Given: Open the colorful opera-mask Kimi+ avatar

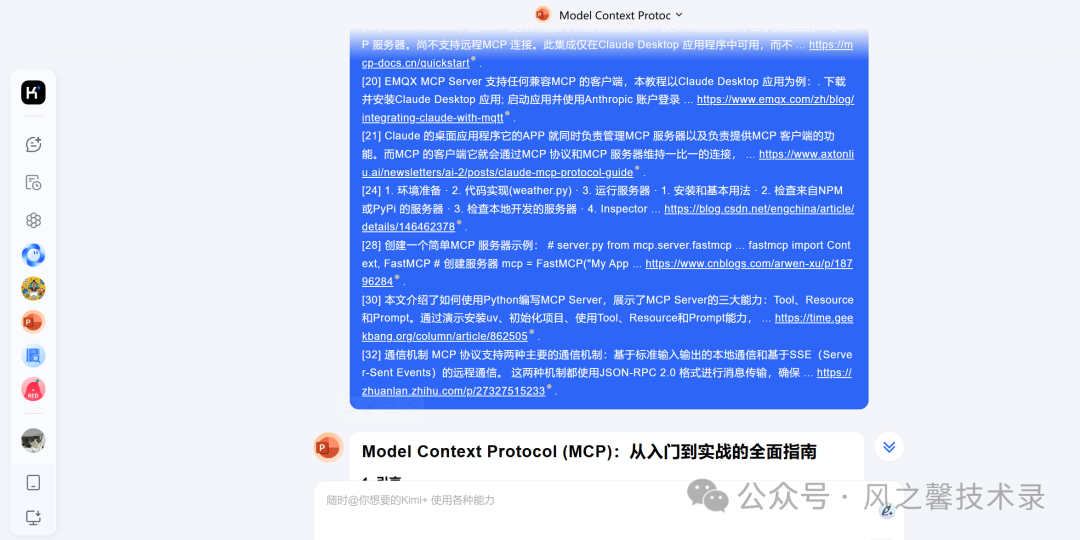Looking at the screenshot, I should 33,289.
